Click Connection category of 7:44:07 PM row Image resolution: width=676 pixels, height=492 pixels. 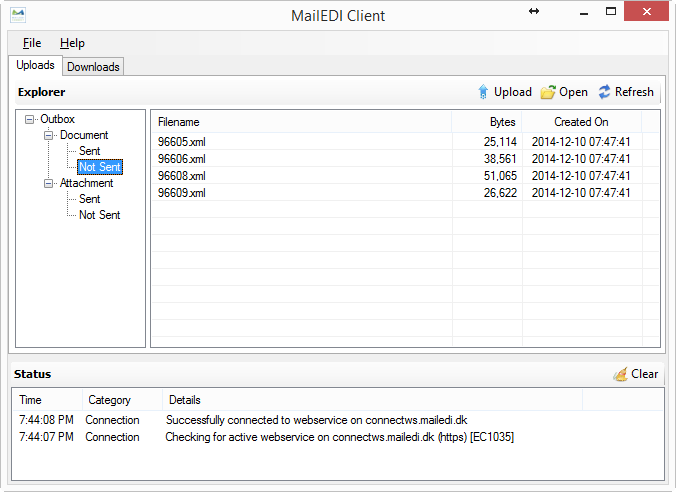click(112, 437)
